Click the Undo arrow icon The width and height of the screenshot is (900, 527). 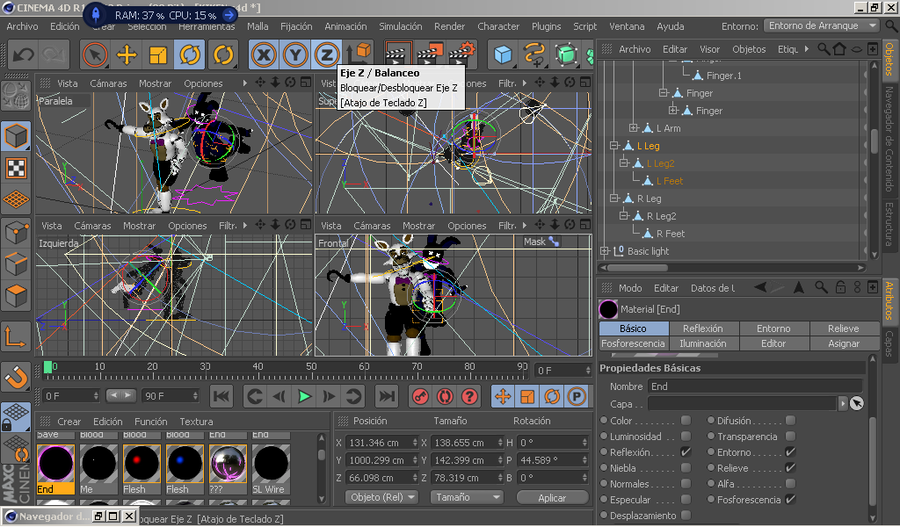(x=24, y=55)
